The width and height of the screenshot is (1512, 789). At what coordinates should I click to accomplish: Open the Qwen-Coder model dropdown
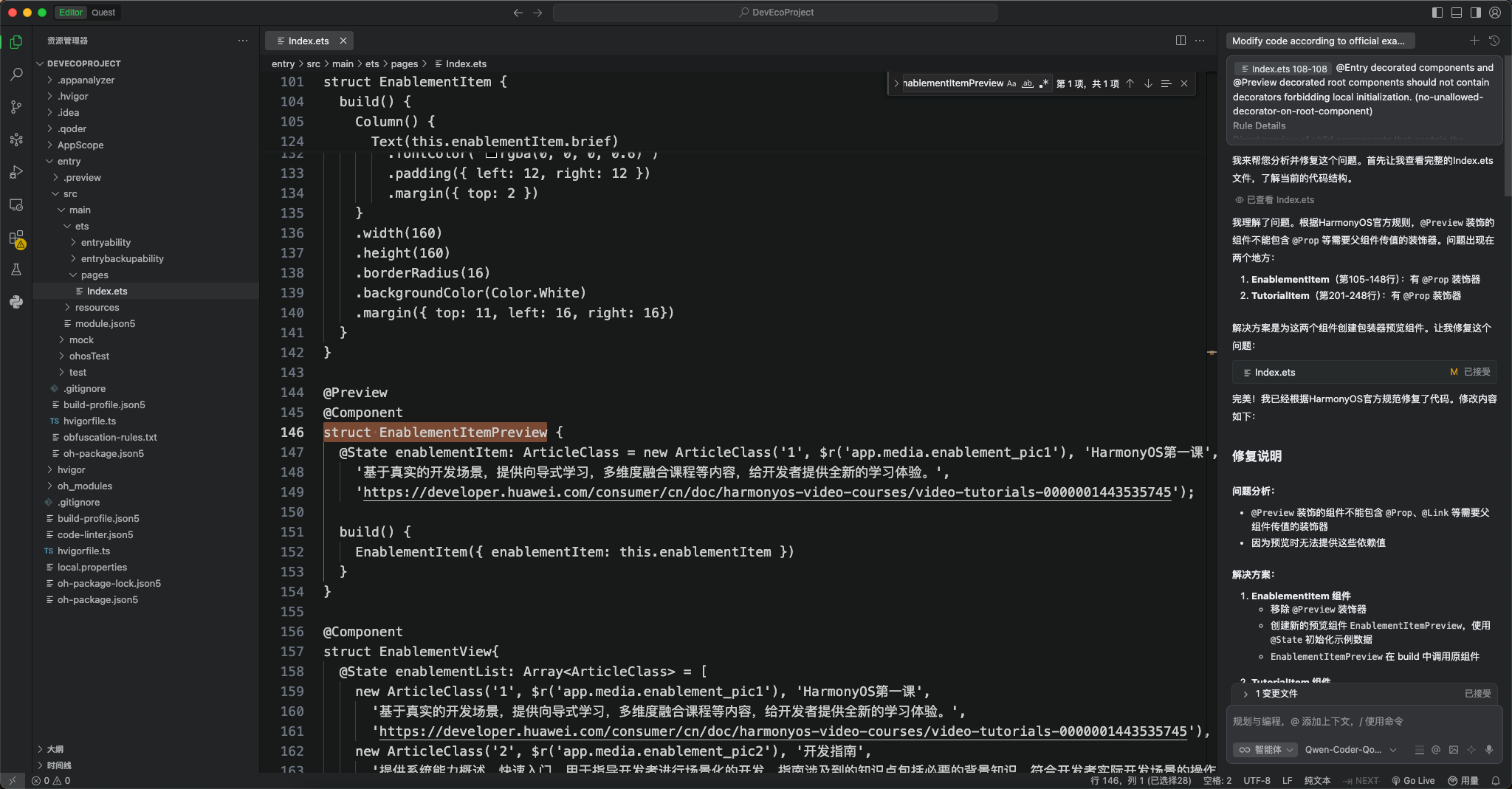click(x=1350, y=750)
